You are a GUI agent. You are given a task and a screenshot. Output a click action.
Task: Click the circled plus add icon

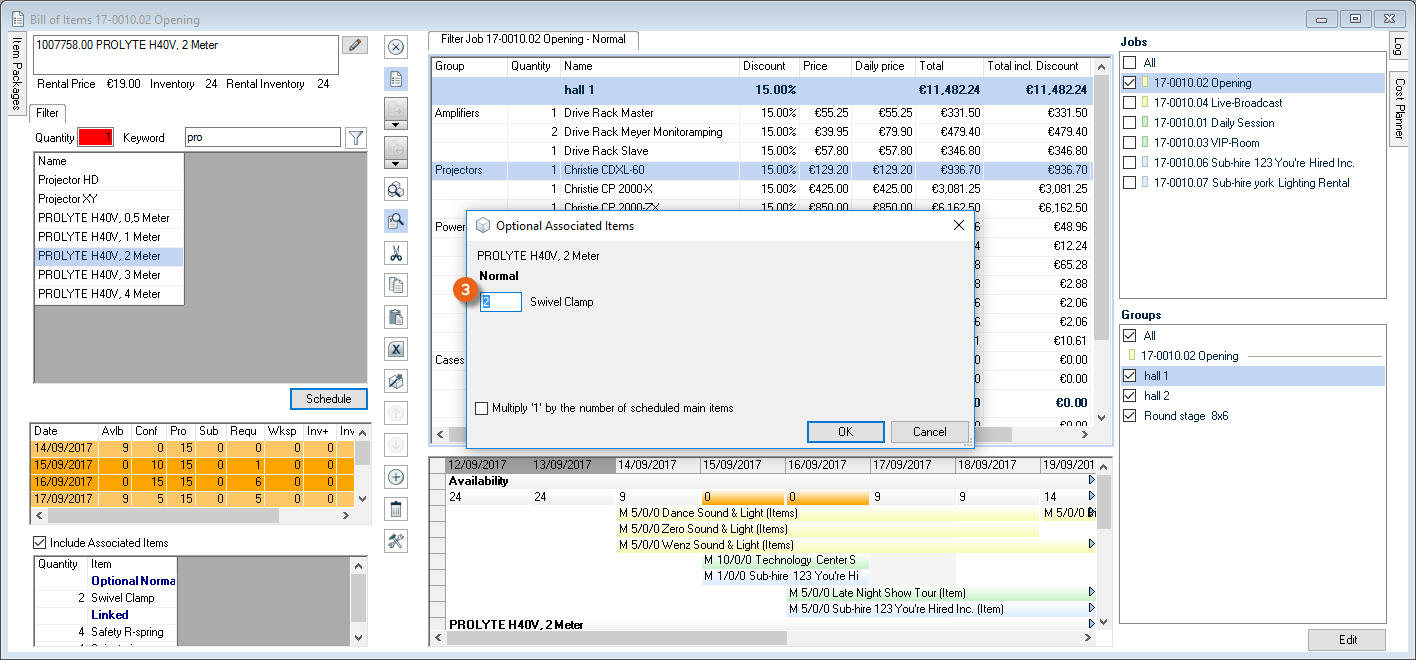[396, 477]
